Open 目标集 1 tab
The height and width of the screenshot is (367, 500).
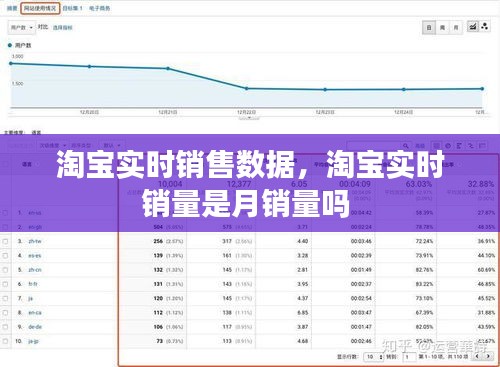tap(72, 8)
